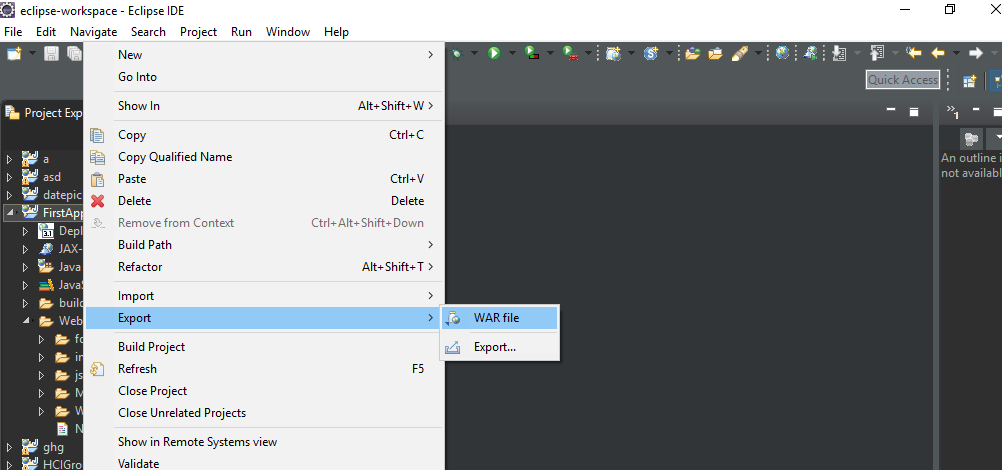Viewport: 1002px width, 470px height.
Task: Switch to the Project Explorer tab
Action: tap(43, 113)
